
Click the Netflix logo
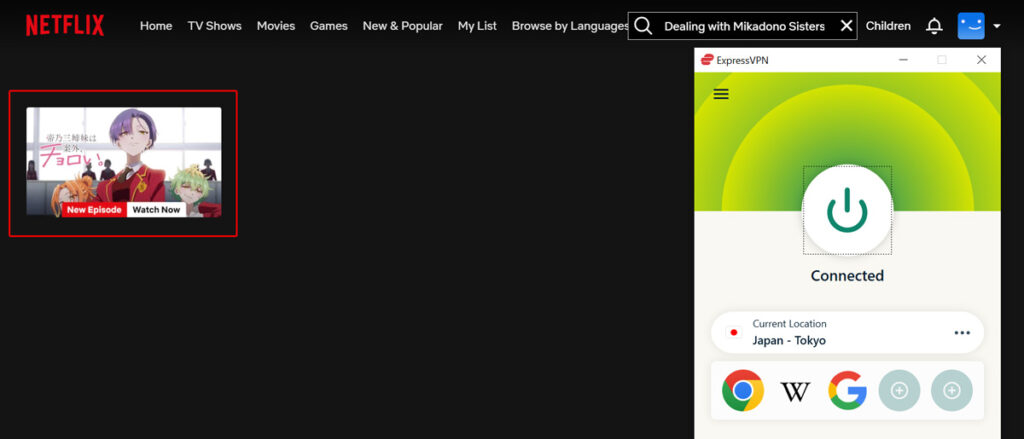click(65, 25)
